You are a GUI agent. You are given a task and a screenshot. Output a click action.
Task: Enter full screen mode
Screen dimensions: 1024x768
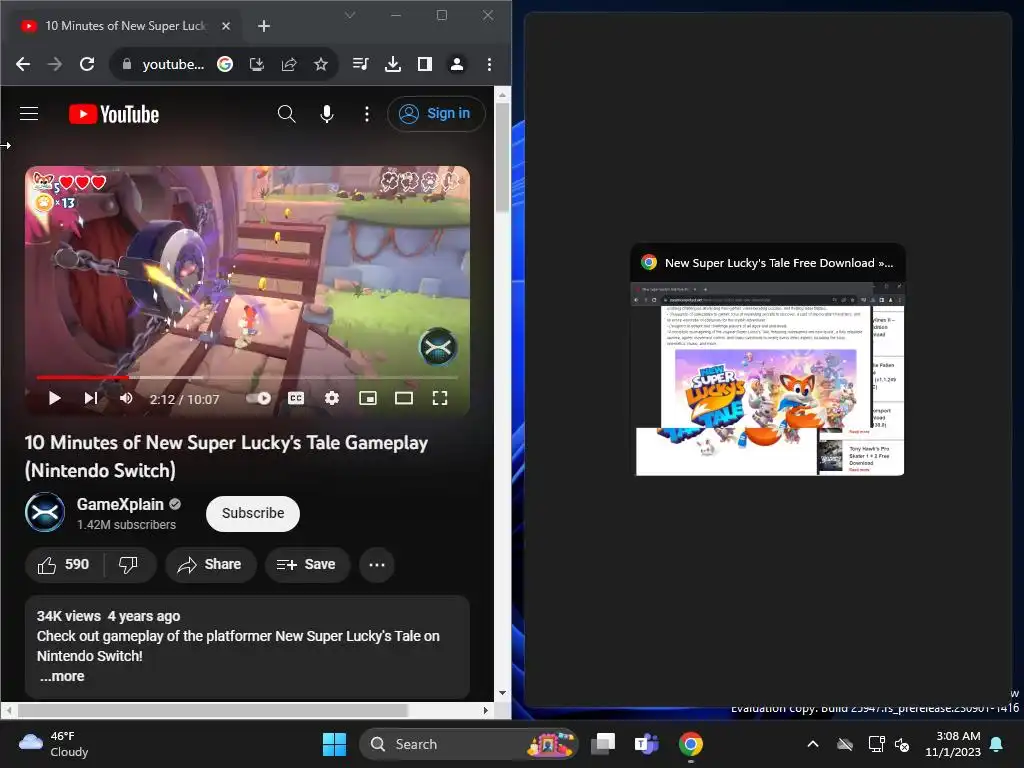point(440,398)
